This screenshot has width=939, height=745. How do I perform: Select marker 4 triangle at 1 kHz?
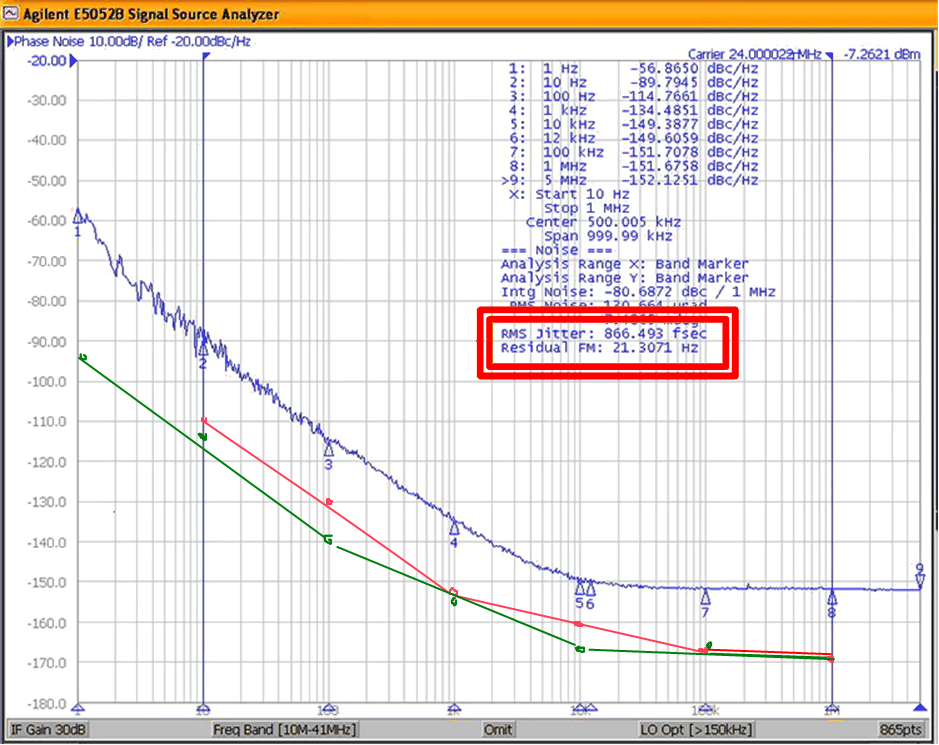coord(454,528)
